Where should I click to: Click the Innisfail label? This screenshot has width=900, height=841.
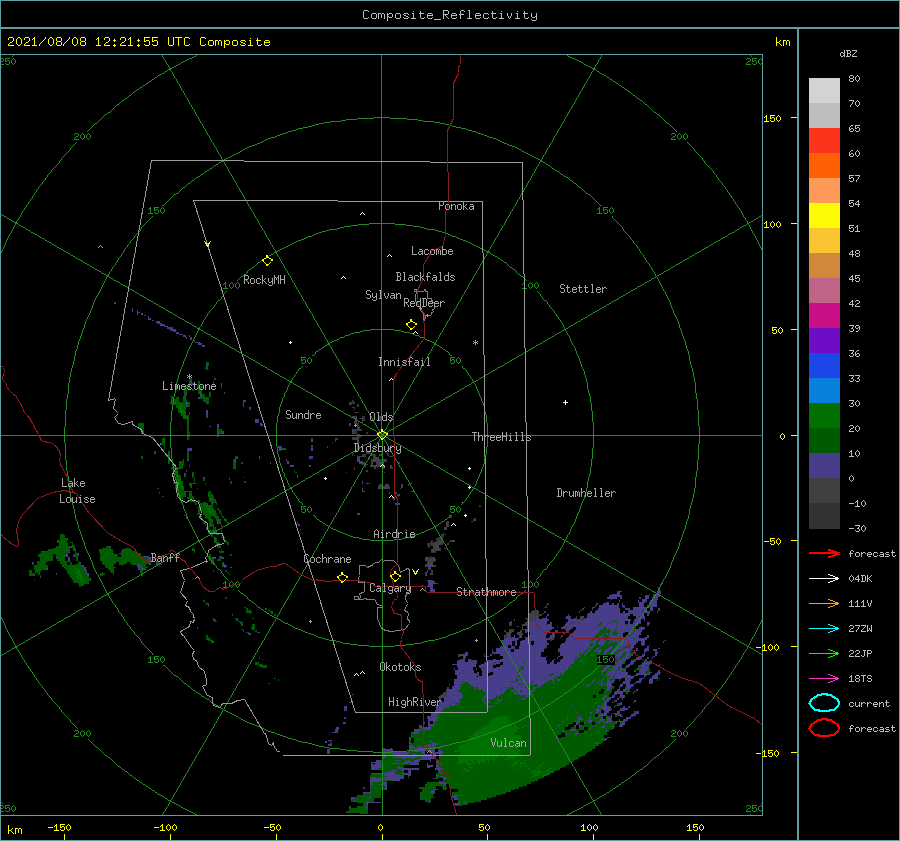coord(404,362)
